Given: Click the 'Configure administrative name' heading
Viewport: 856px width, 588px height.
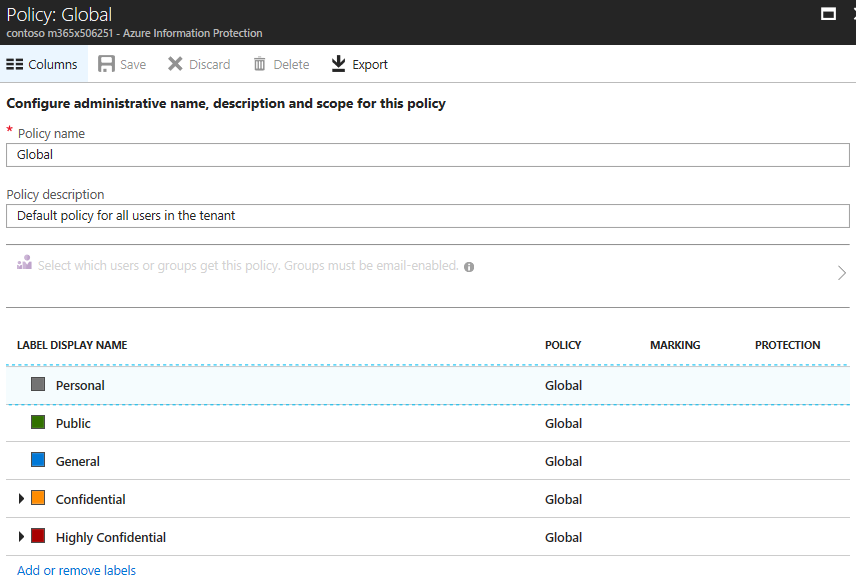Looking at the screenshot, I should 226,104.
